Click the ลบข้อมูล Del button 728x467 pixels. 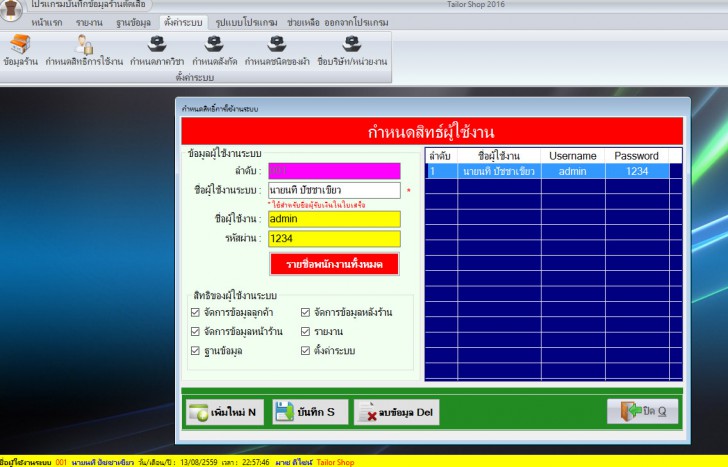[397, 412]
